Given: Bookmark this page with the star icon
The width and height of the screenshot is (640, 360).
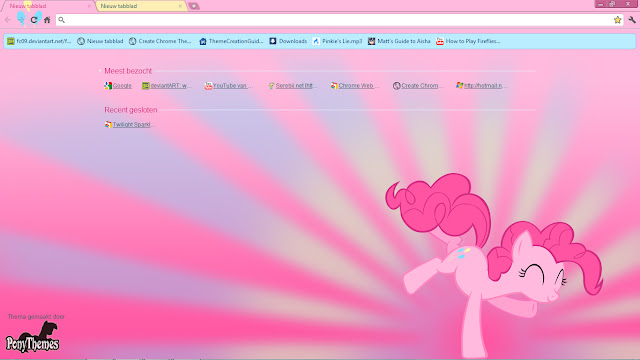Looking at the screenshot, I should [617, 20].
